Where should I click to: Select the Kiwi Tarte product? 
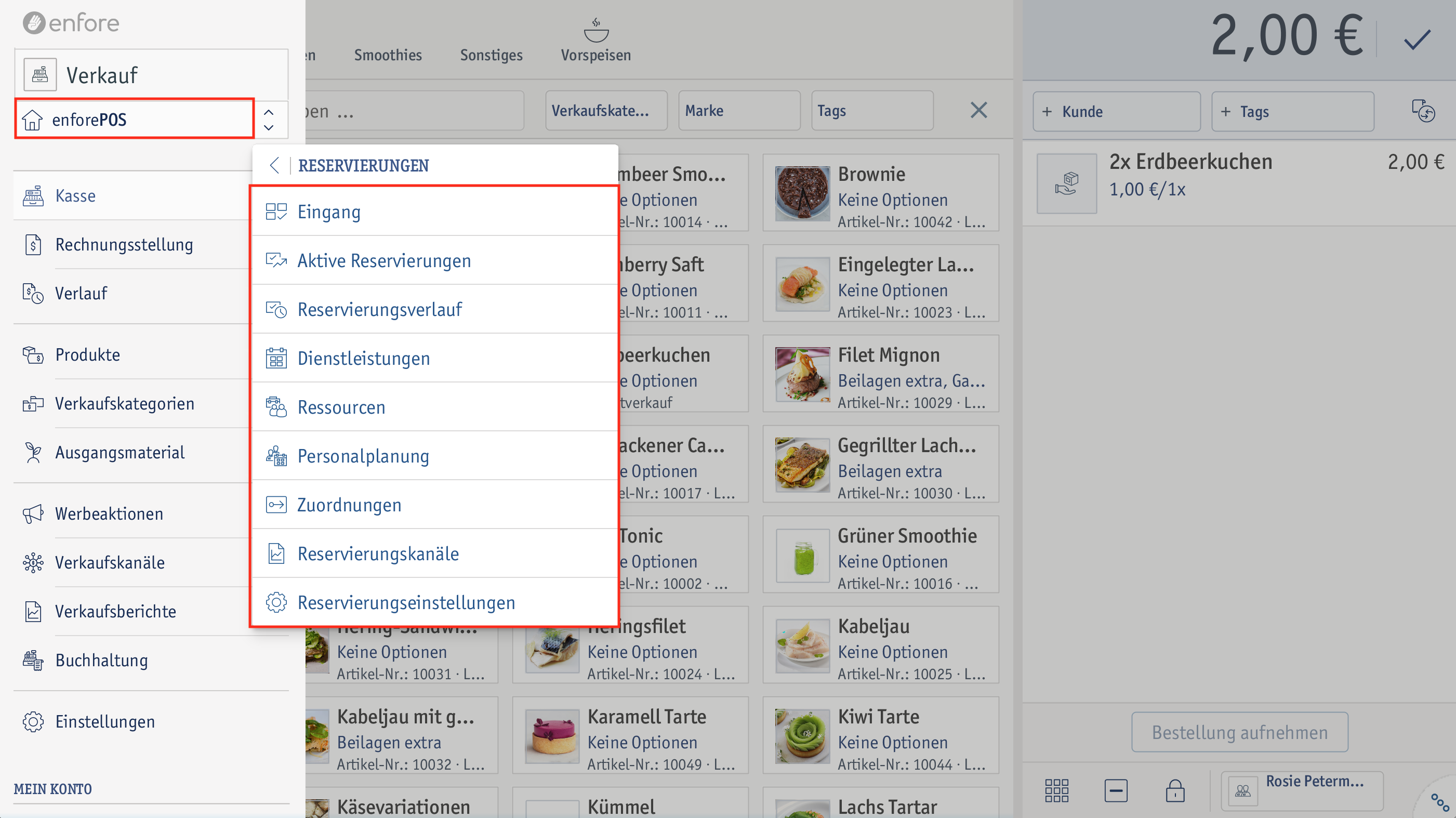tap(881, 735)
